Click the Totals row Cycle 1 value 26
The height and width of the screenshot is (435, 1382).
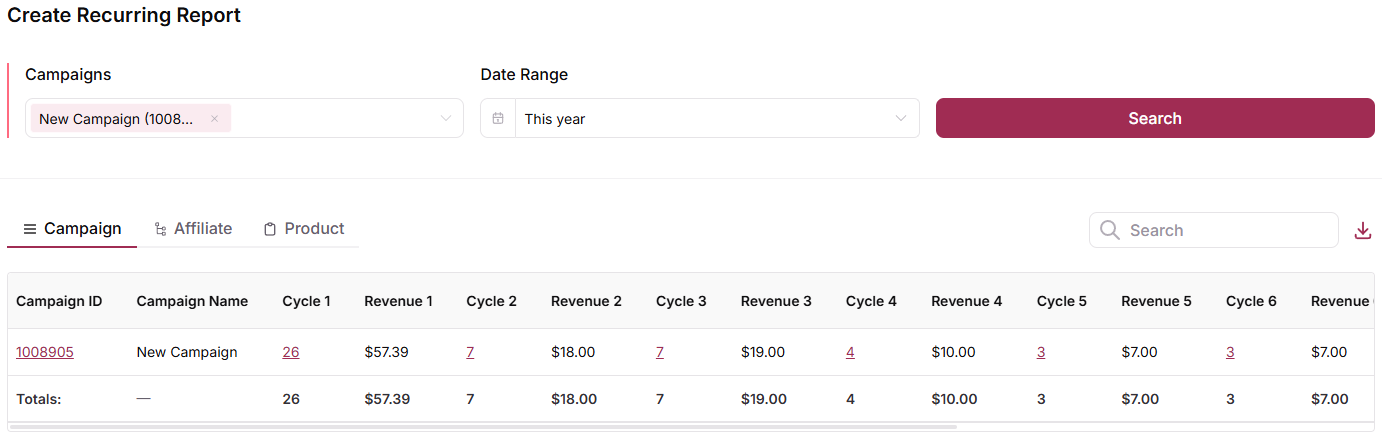pyautogui.click(x=291, y=399)
